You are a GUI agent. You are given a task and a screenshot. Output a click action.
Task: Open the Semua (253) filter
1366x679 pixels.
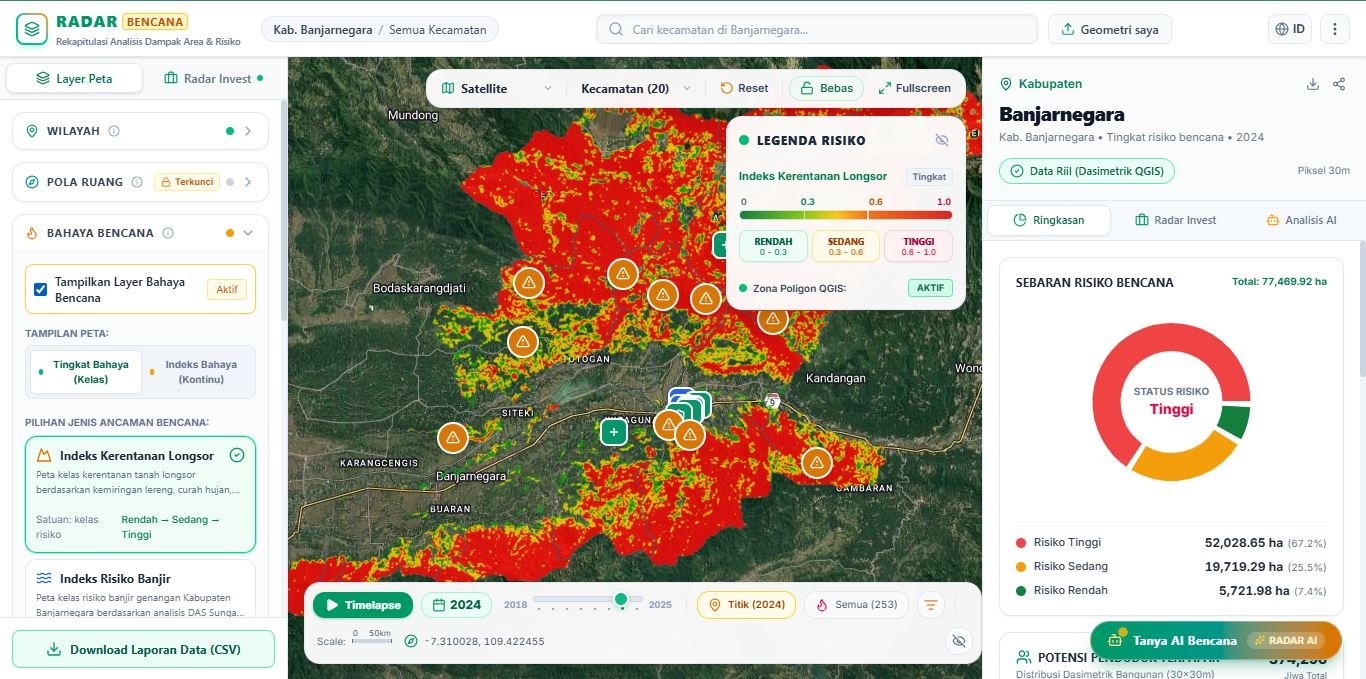pos(857,605)
